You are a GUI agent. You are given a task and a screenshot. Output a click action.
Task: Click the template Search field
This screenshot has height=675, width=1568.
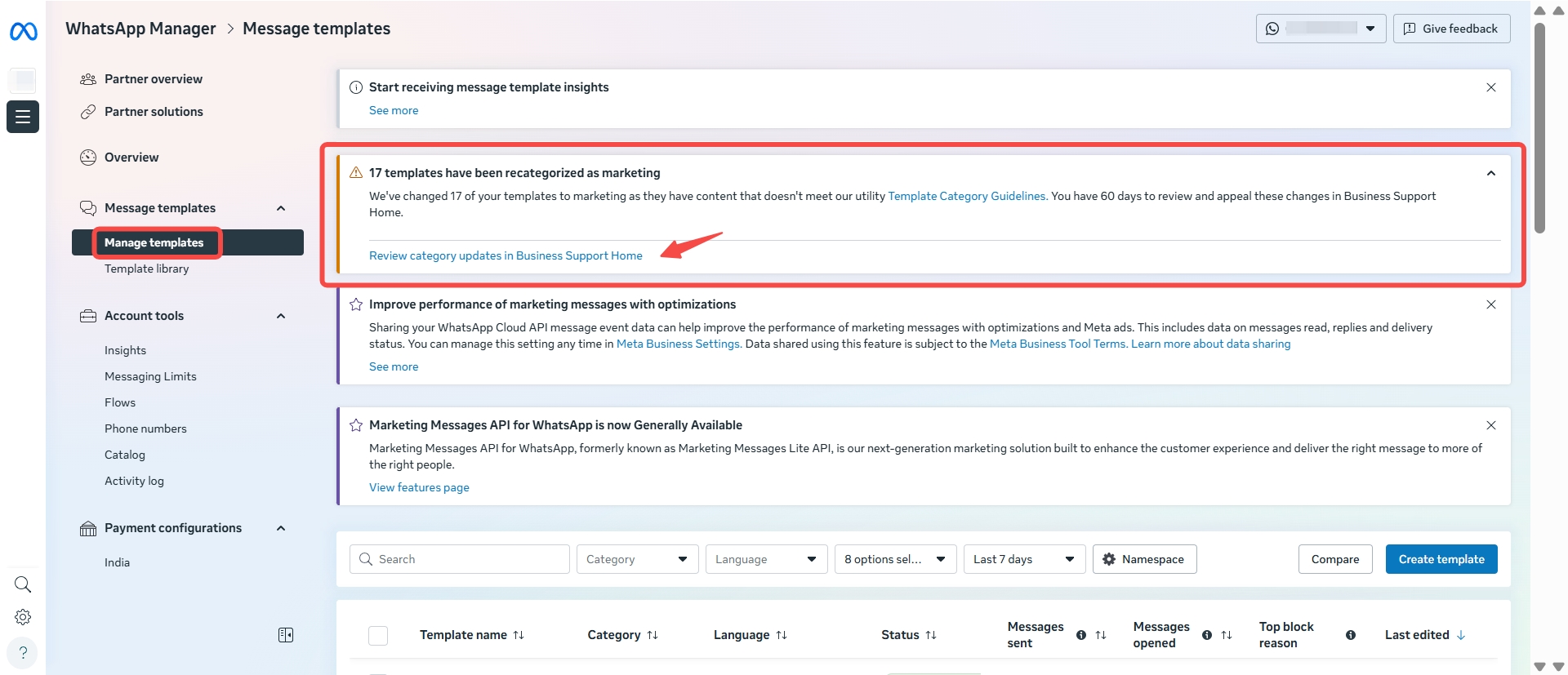[470, 559]
